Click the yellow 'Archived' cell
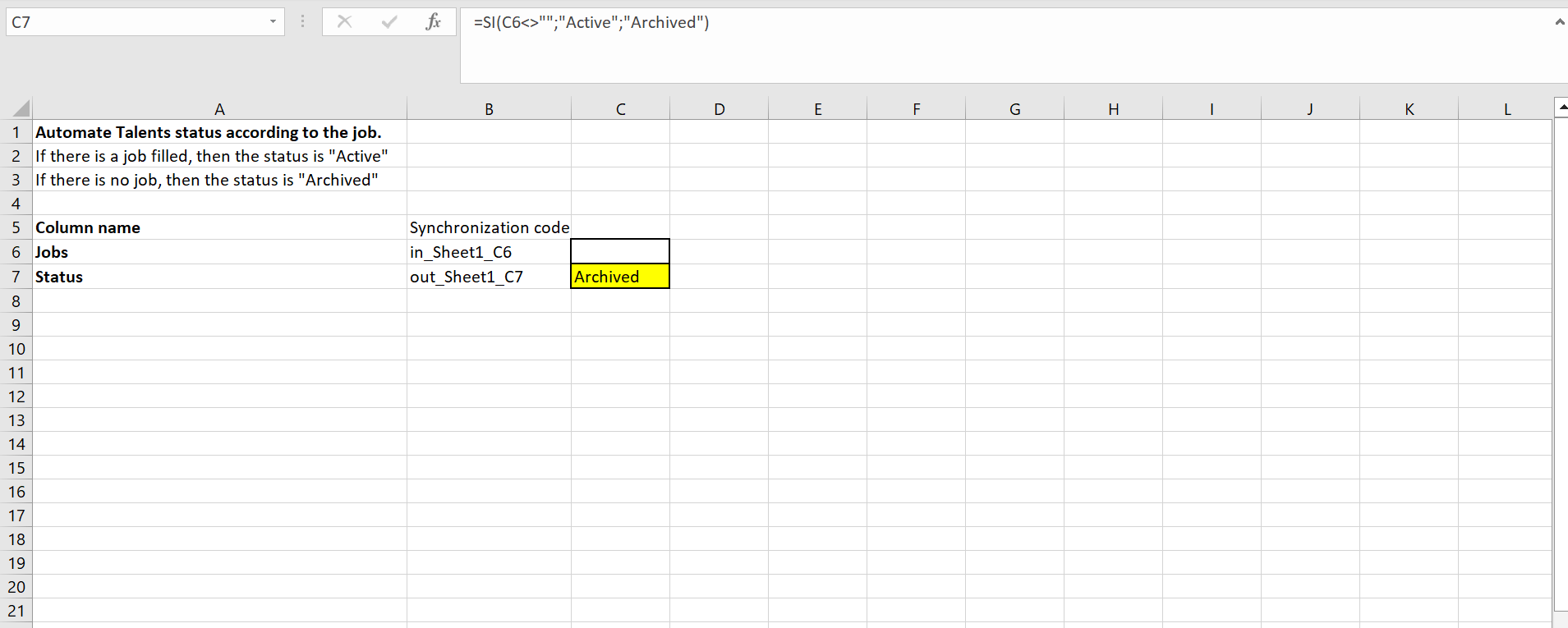The height and width of the screenshot is (628, 1568). (x=620, y=277)
